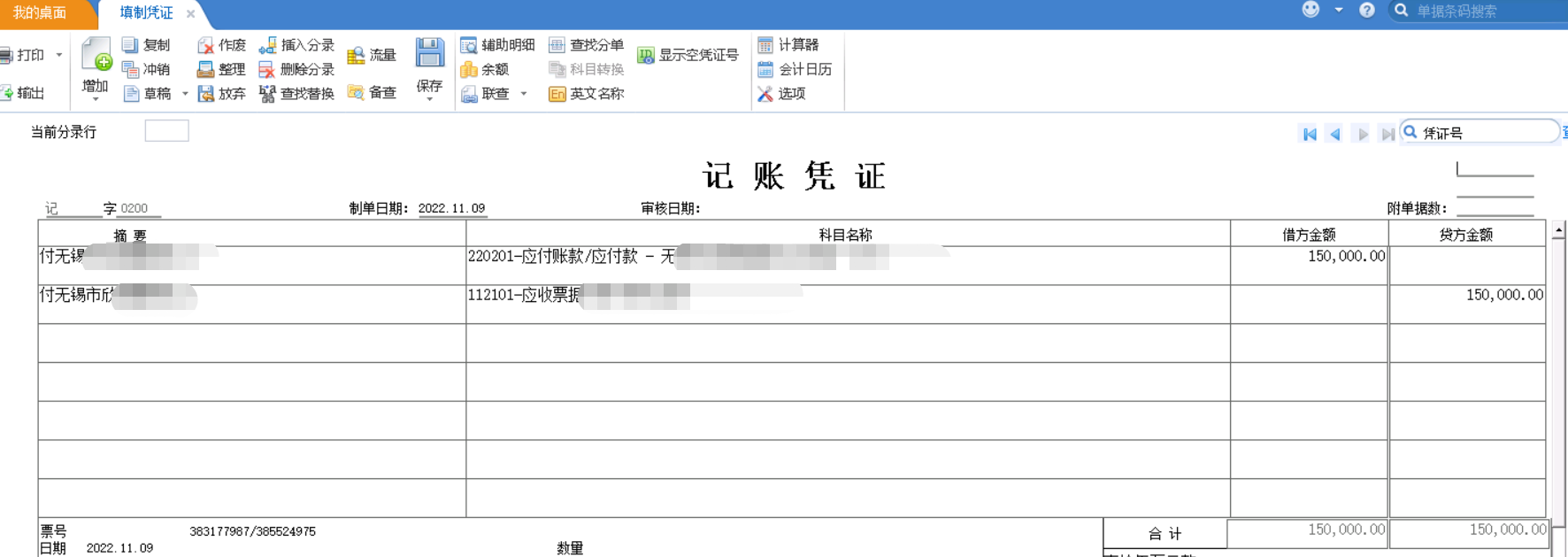
Task: Click the Cash Flow (流量) icon
Action: [x=356, y=55]
